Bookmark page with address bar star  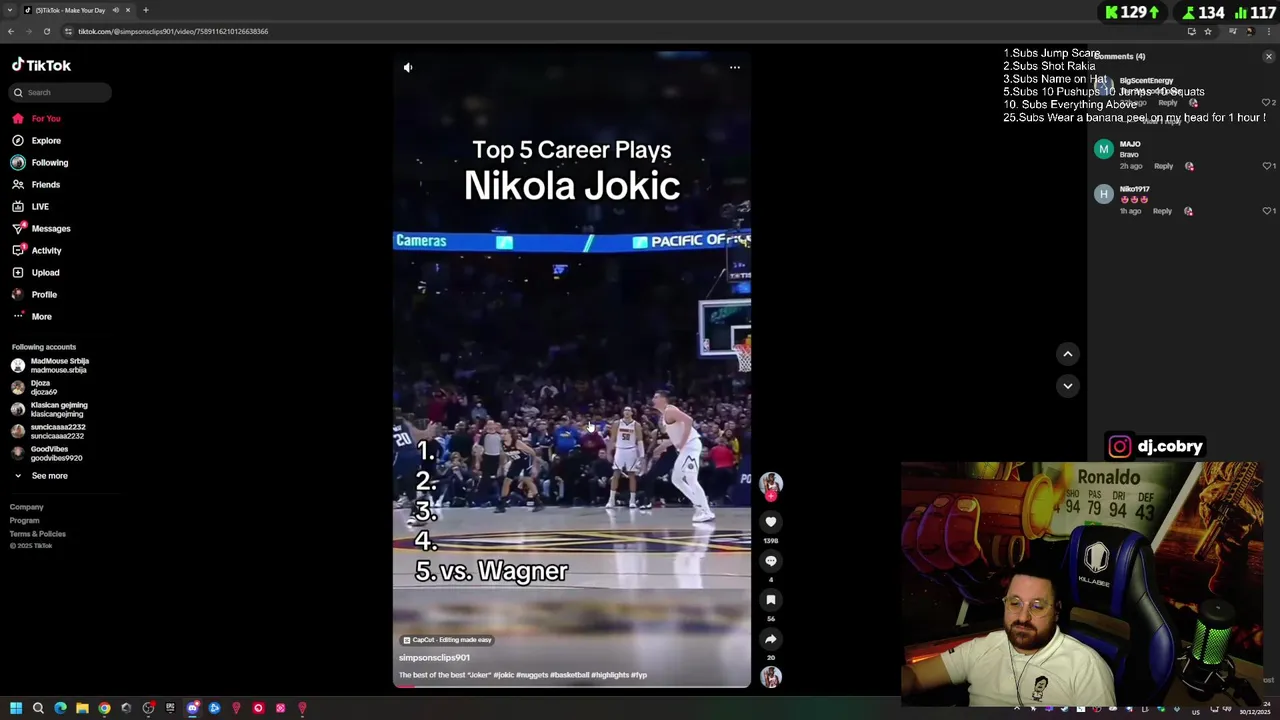pyautogui.click(x=1207, y=31)
